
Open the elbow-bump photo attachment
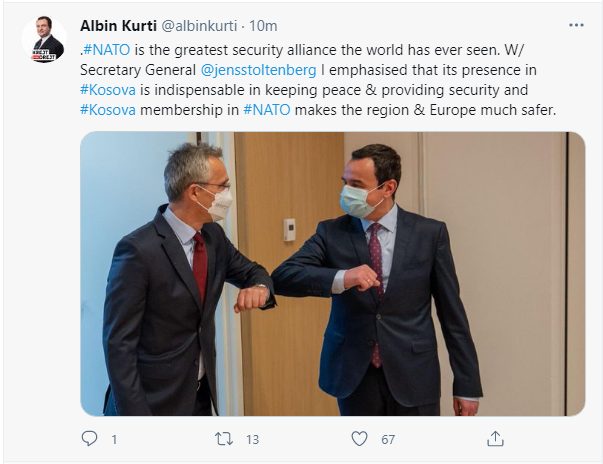(x=333, y=274)
